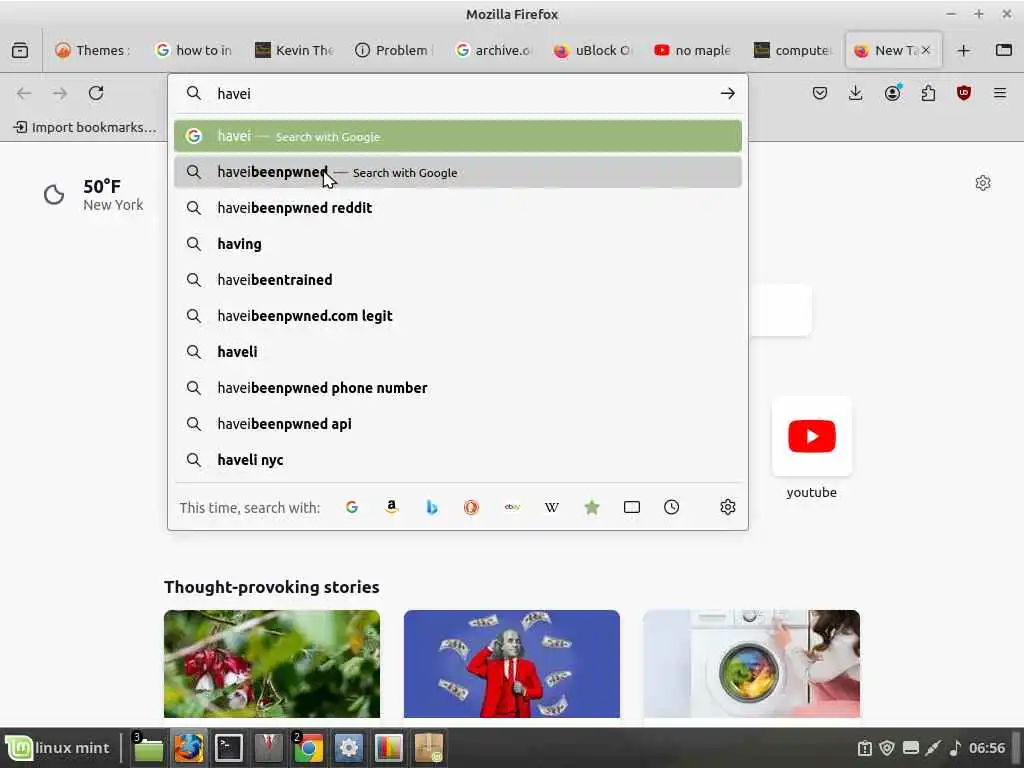Open the Terminal taskbar icon
Screen dimensions: 1024x768
coord(229,748)
